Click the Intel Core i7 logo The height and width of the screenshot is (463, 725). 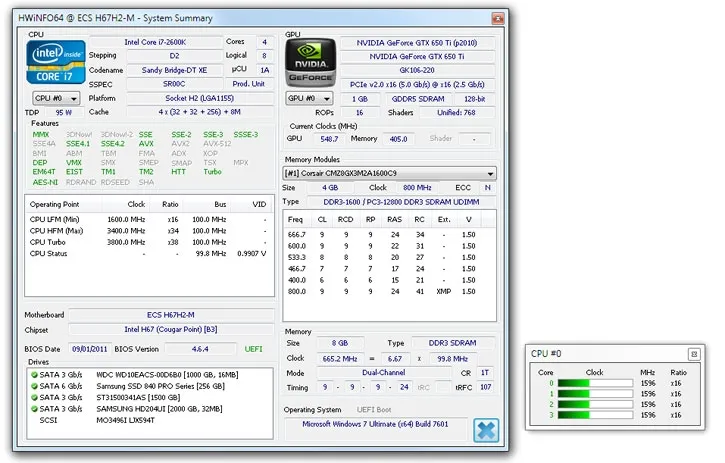(55, 62)
